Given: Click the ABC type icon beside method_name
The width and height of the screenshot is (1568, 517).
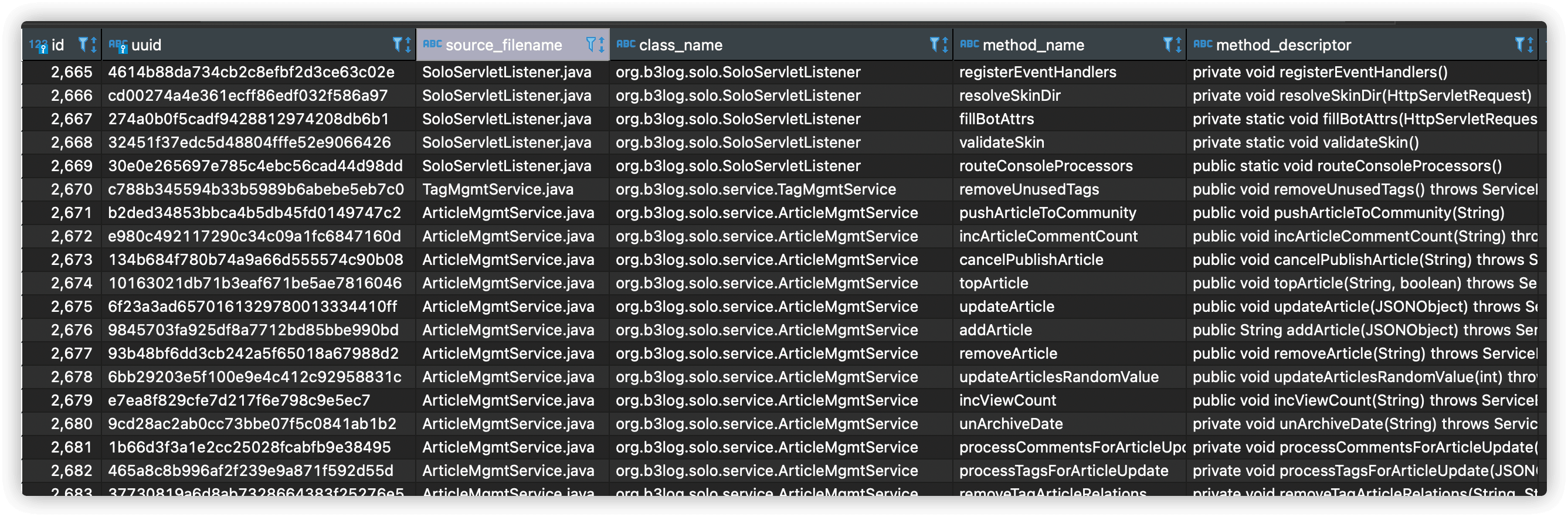Looking at the screenshot, I should point(969,44).
